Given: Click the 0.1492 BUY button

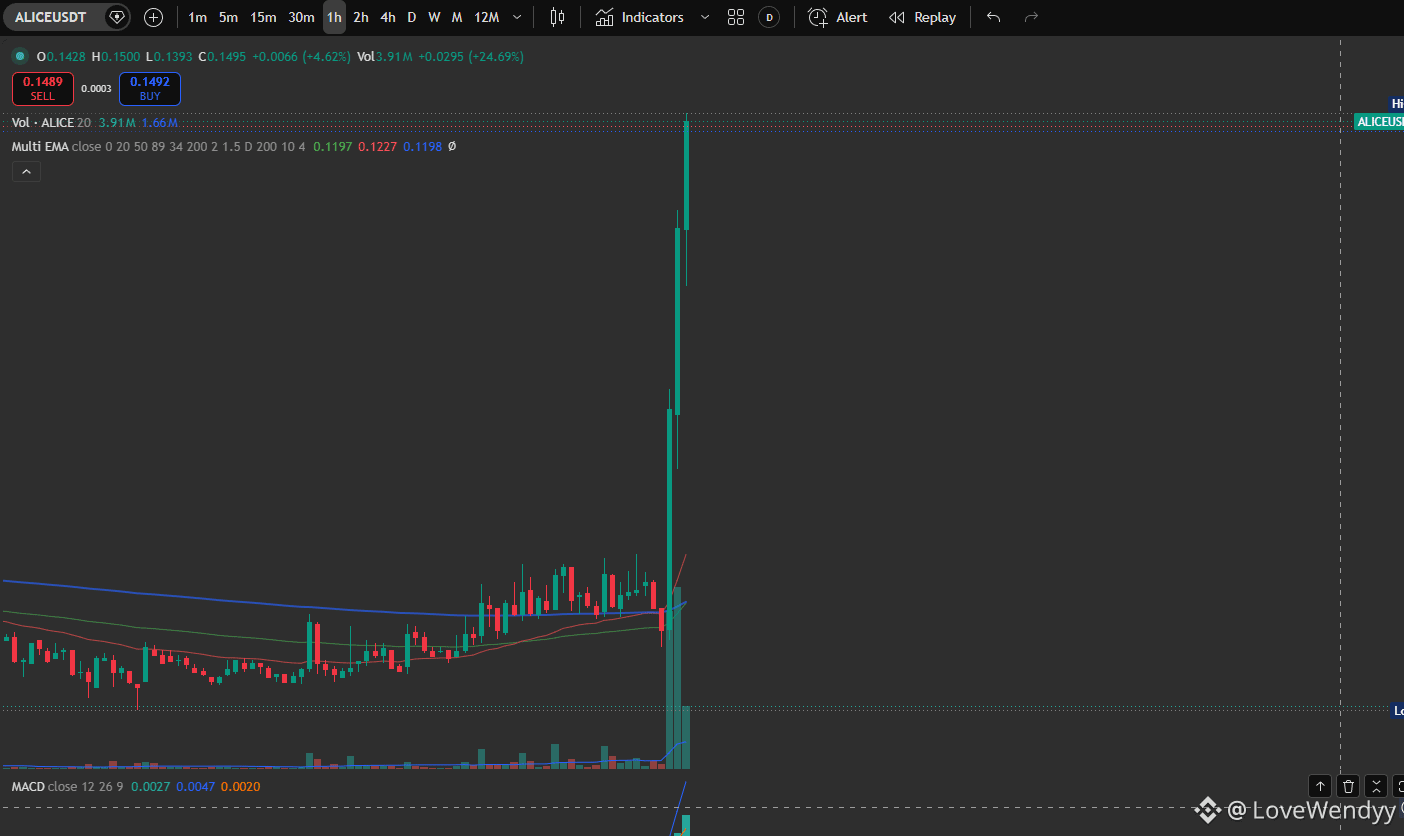Looking at the screenshot, I should coord(150,89).
